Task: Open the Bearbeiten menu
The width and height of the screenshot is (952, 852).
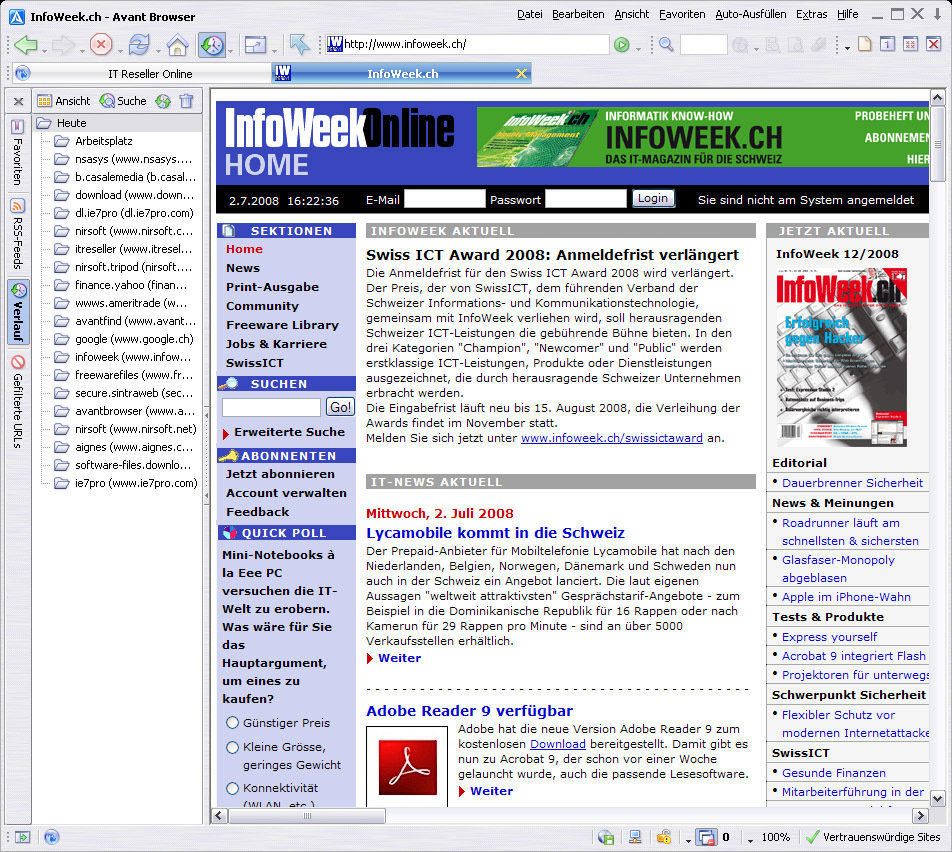Action: [578, 15]
